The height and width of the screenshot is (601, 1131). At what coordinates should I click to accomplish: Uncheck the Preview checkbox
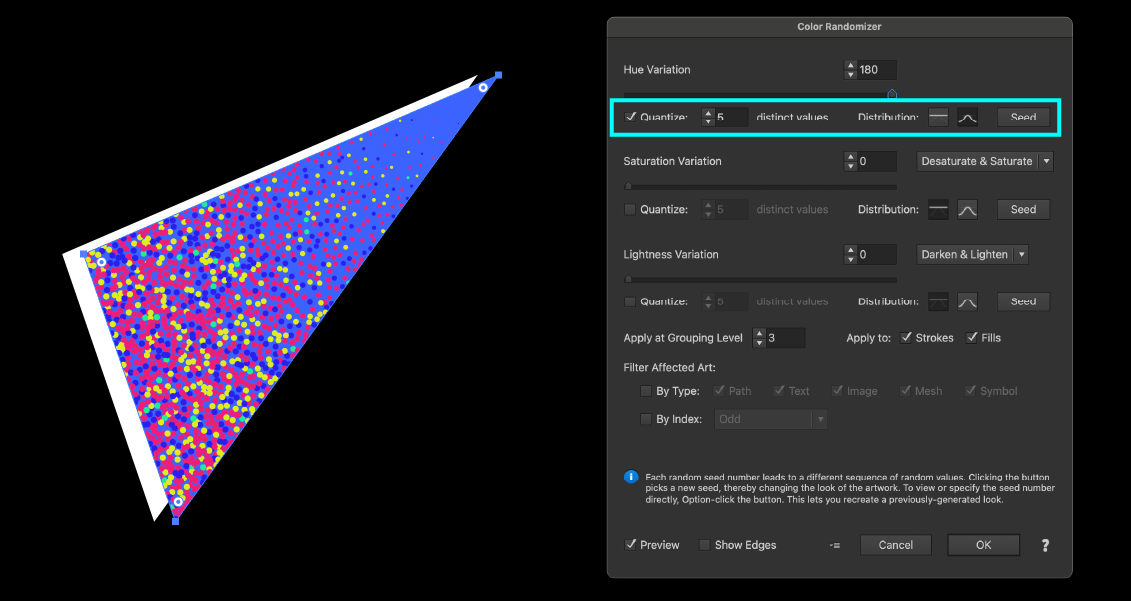pyautogui.click(x=631, y=545)
